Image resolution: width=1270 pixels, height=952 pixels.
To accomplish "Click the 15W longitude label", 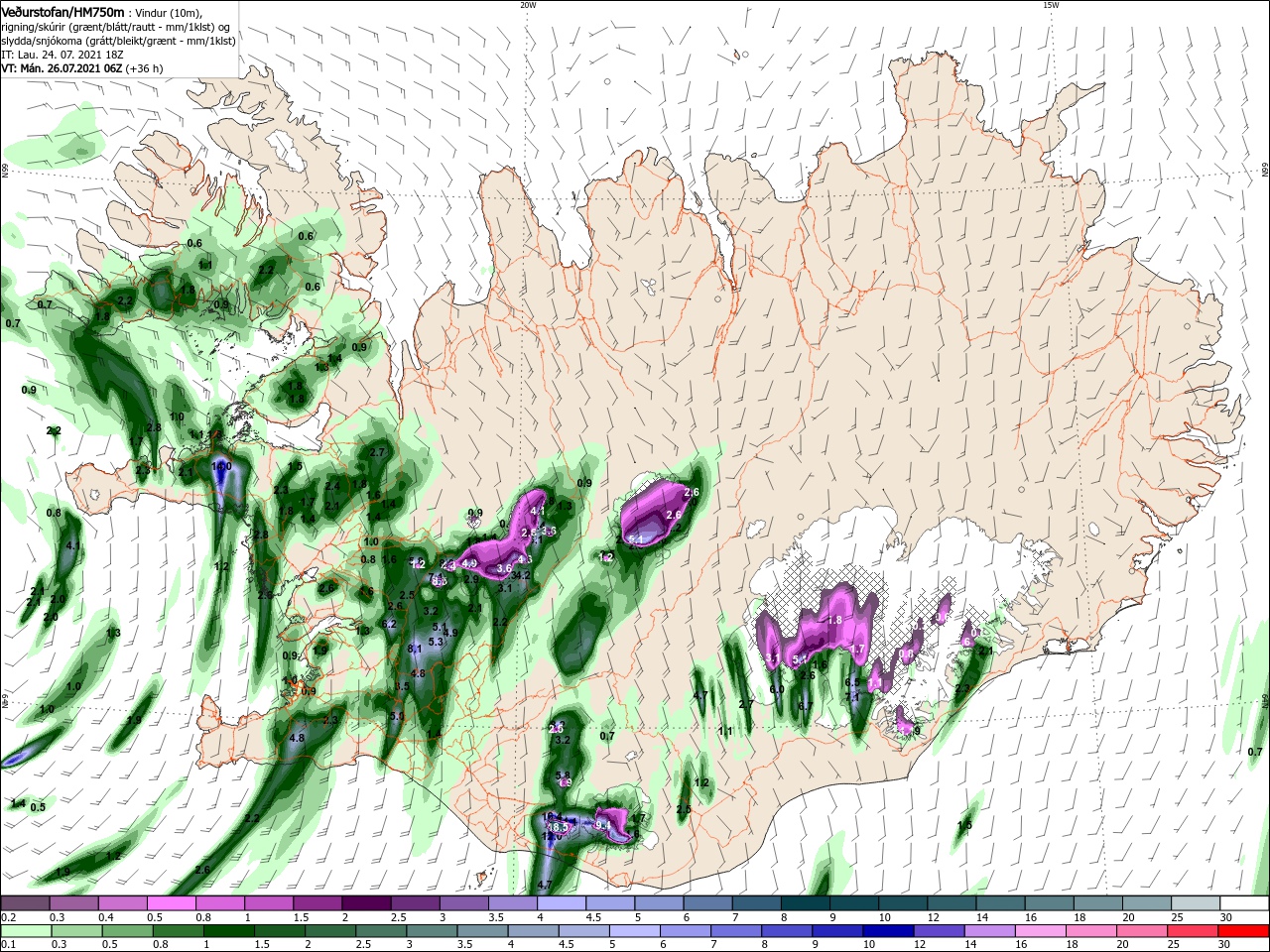I will coord(1051,5).
